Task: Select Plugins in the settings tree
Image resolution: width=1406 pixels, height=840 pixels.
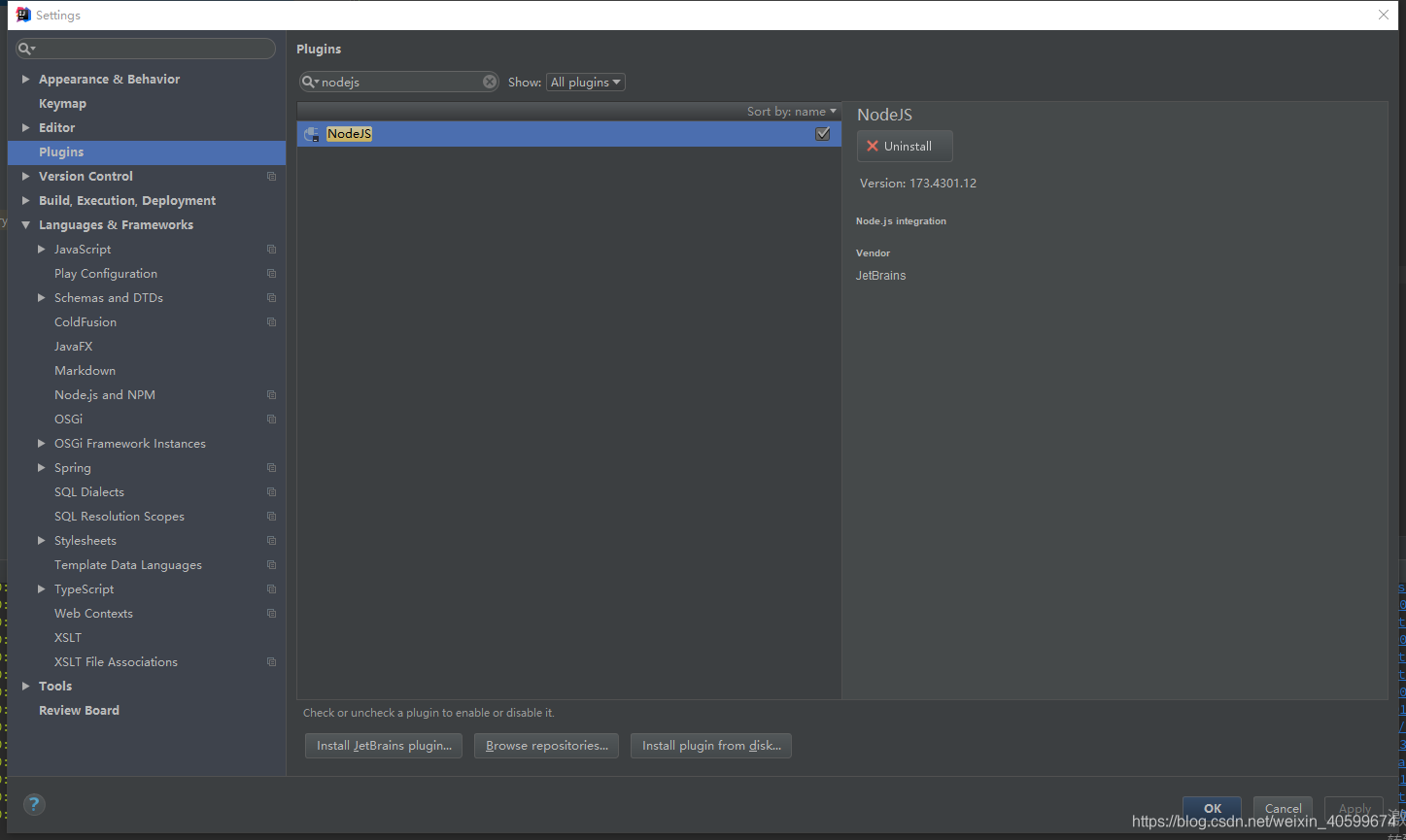Action: click(x=147, y=152)
